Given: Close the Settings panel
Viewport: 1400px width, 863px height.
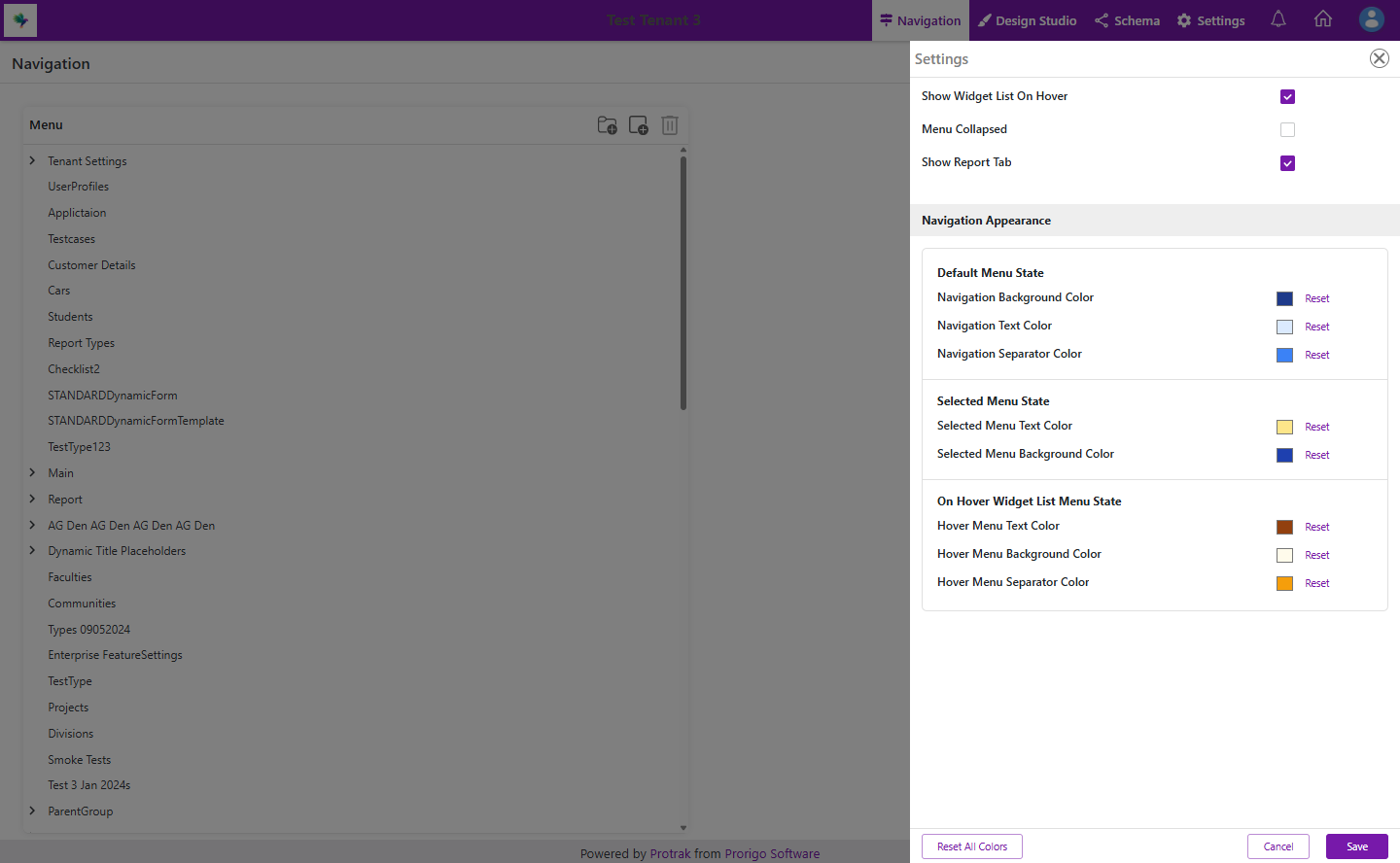Looking at the screenshot, I should click(x=1380, y=58).
